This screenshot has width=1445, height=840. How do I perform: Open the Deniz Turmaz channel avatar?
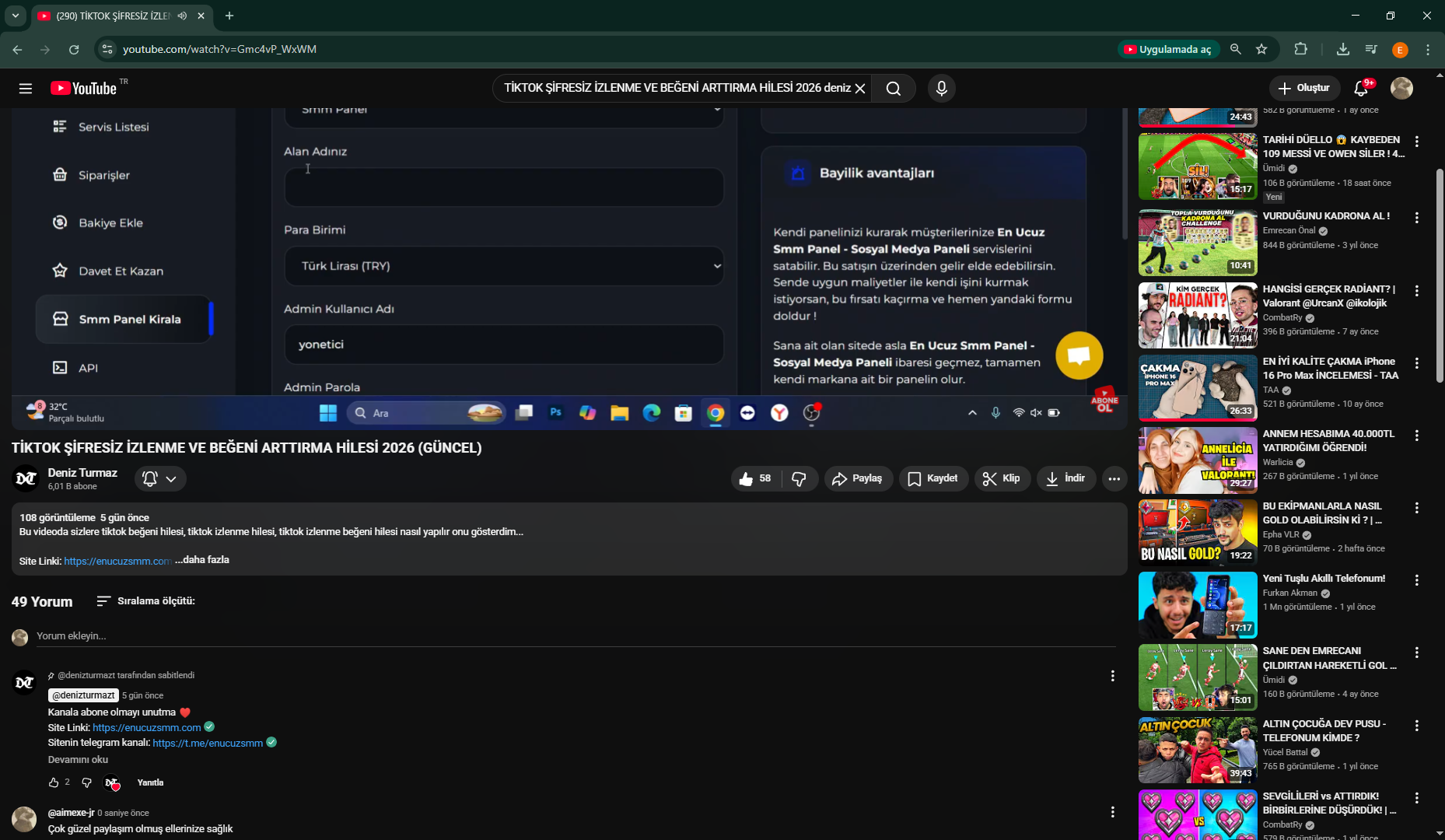26,478
